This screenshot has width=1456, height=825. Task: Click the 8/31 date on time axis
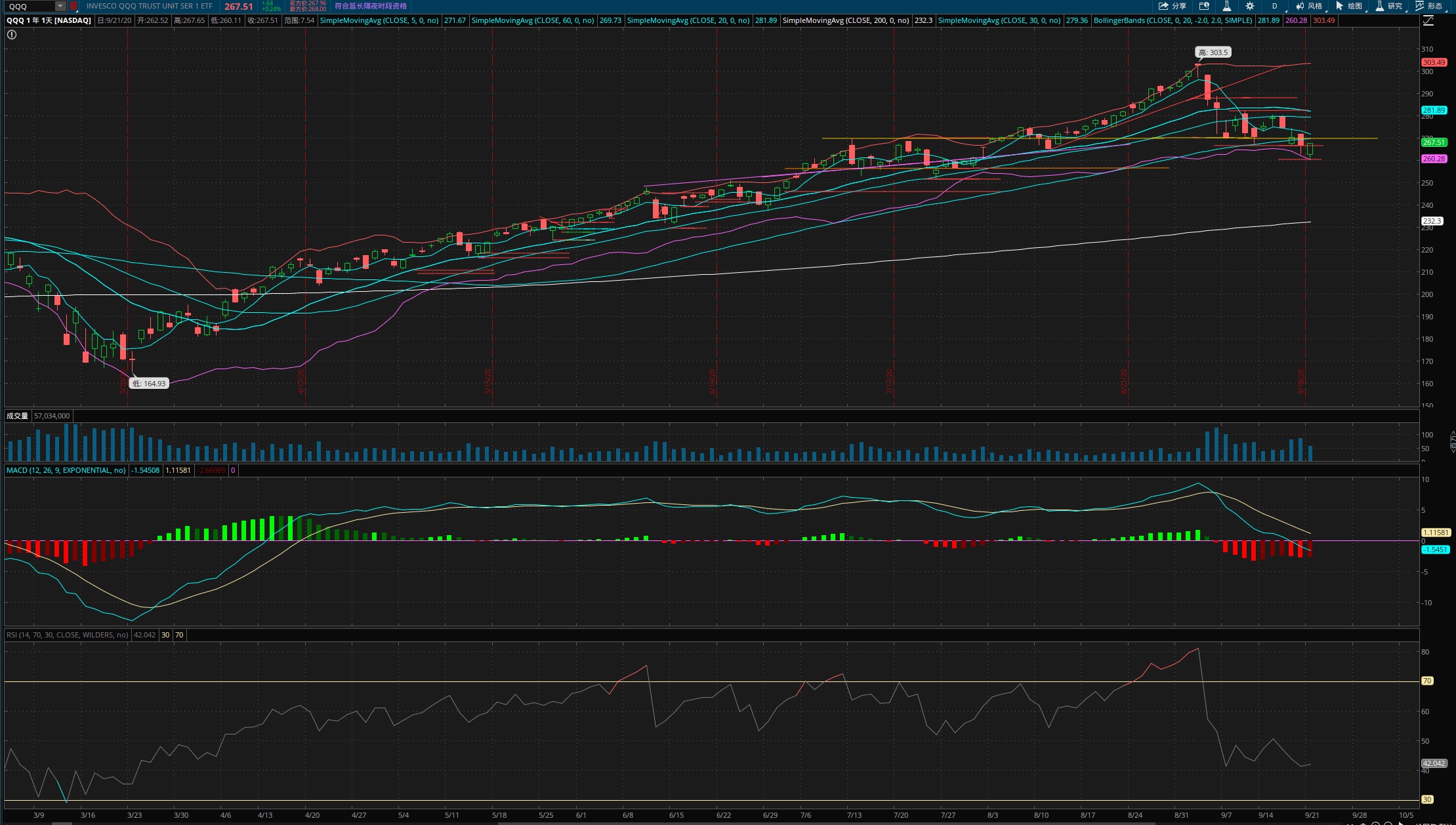point(1181,815)
